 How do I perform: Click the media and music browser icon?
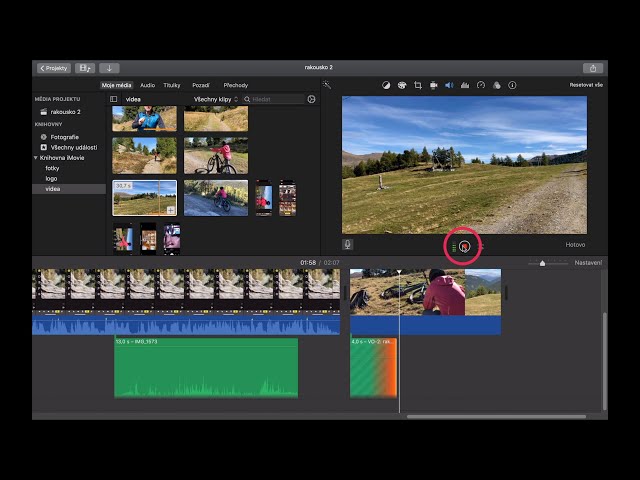pyautogui.click(x=85, y=68)
